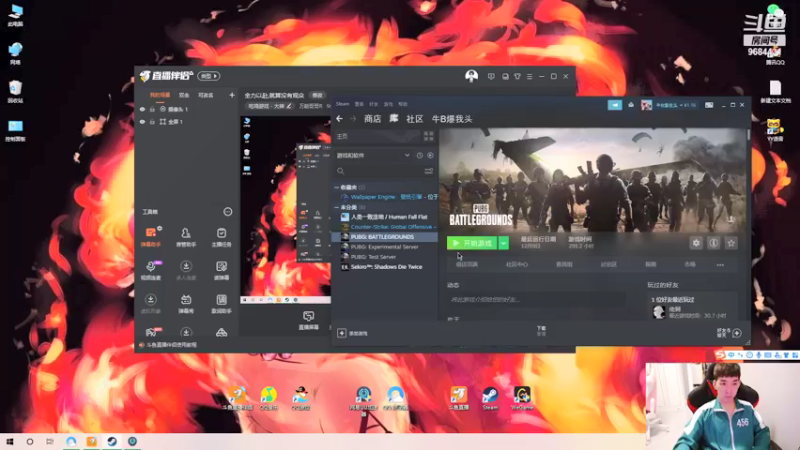
Task: Open the three-dots more links menu on game page
Action: click(720, 265)
